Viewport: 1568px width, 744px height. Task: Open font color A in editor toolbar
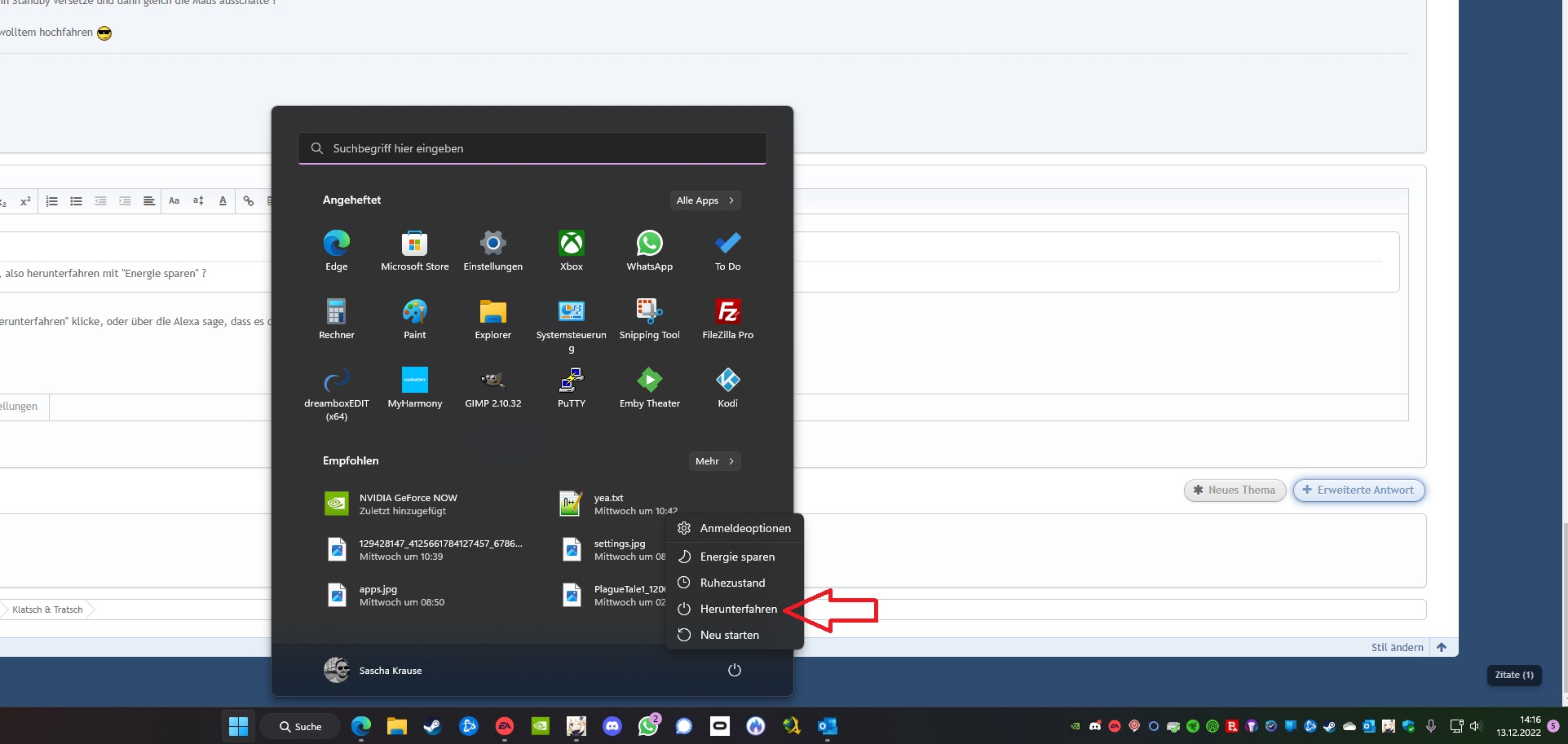click(x=223, y=200)
